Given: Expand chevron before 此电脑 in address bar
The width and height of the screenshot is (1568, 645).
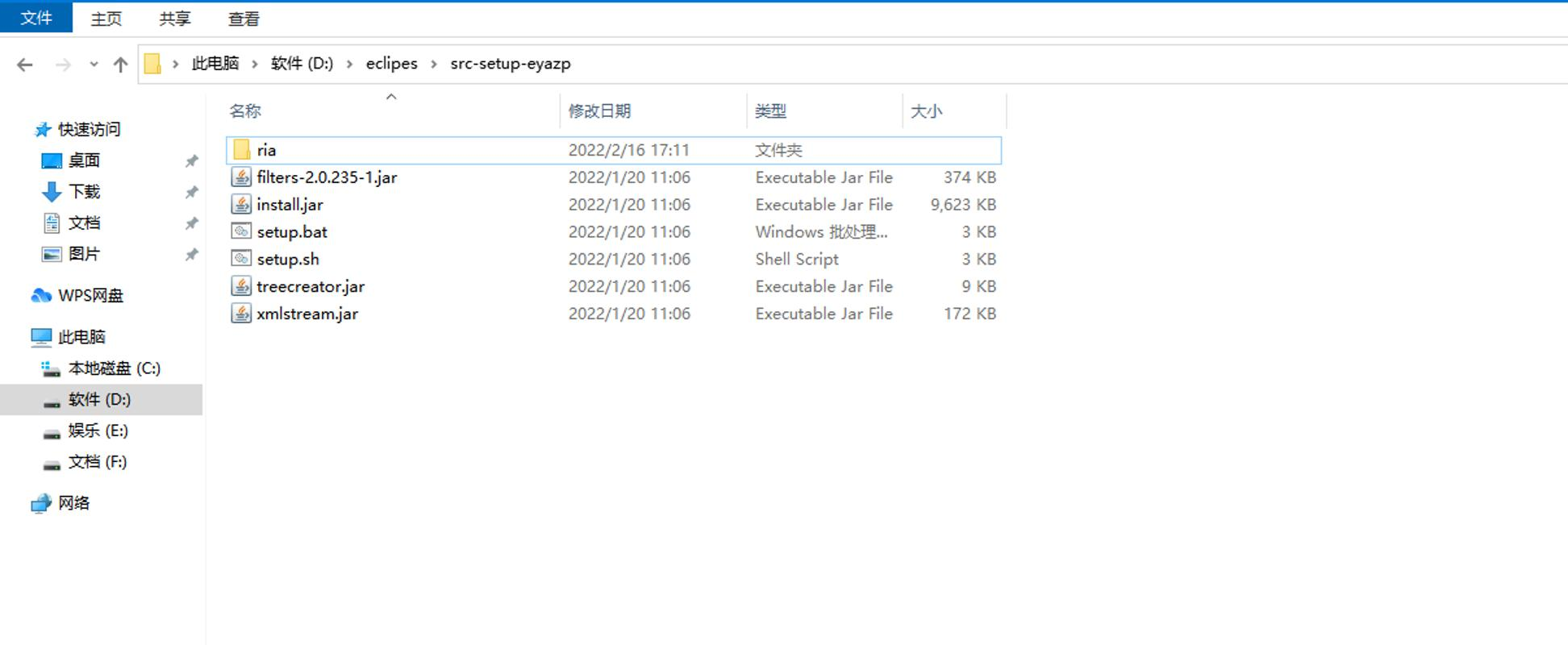Looking at the screenshot, I should [175, 64].
